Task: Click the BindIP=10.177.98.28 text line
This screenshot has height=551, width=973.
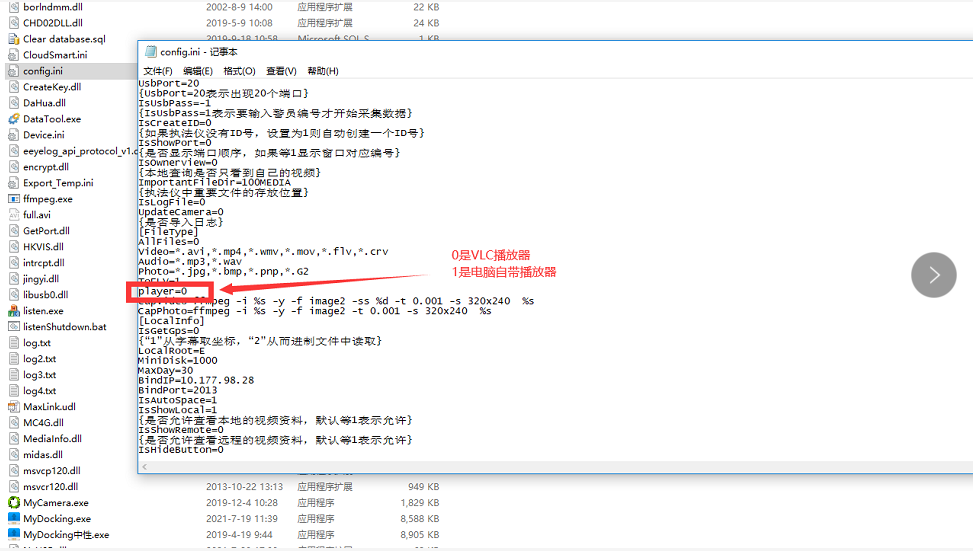Action: 196,380
